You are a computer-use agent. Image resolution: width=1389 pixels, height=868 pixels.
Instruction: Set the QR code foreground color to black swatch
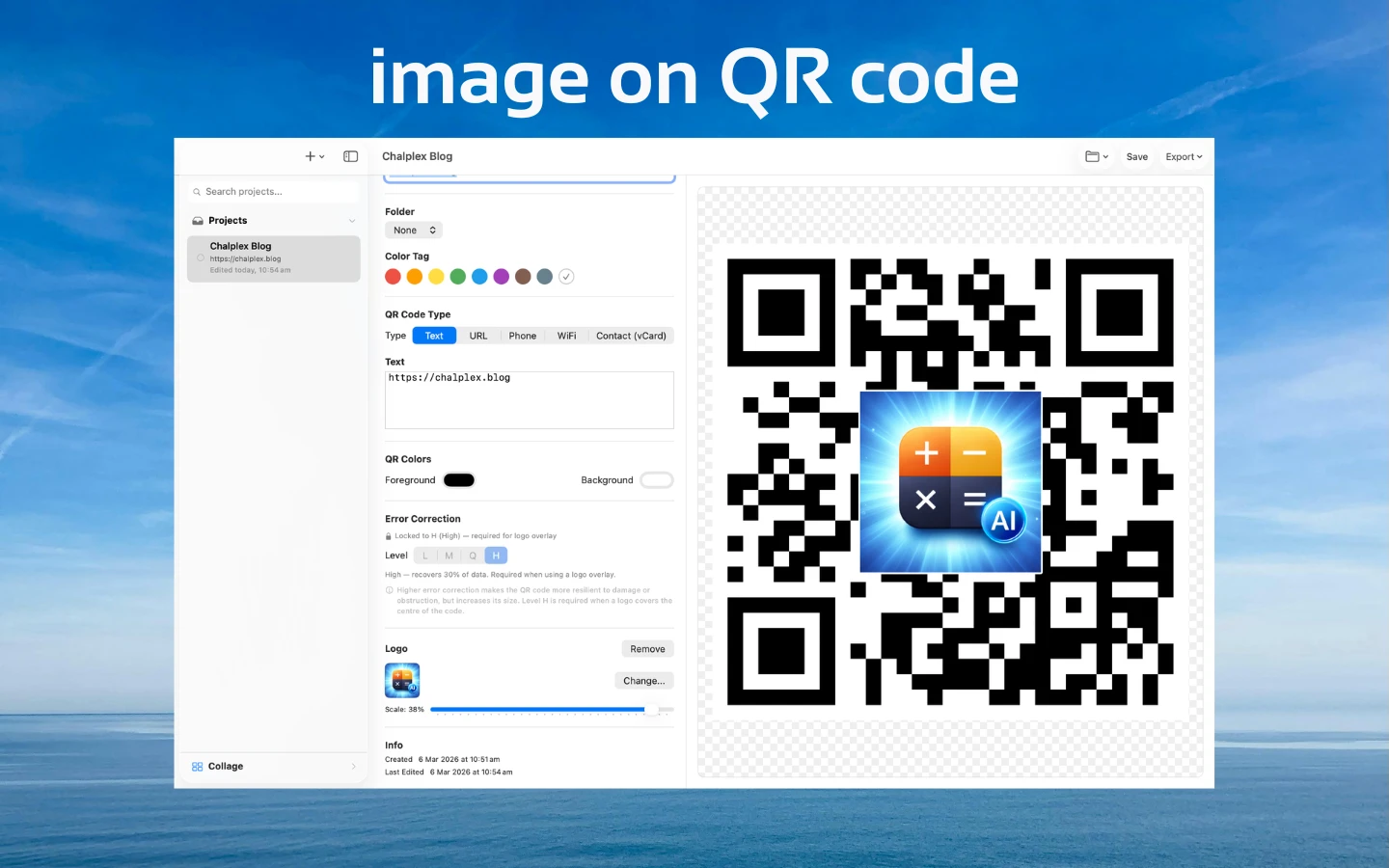click(459, 479)
